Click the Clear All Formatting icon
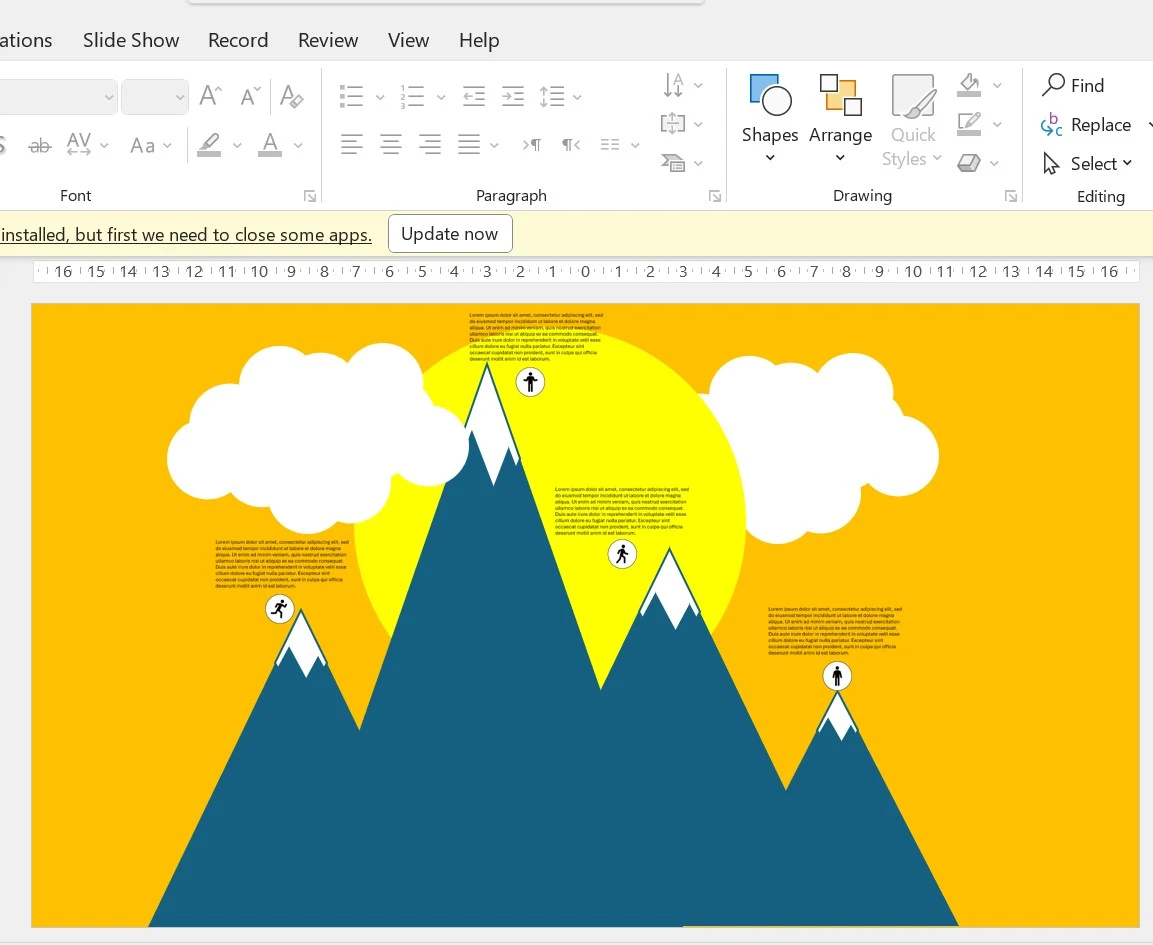 [x=292, y=96]
